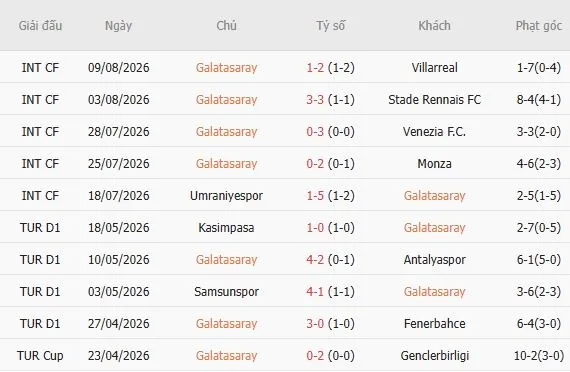
Task: Select Galatasaray in the 09/08/2026 row
Action: tap(226, 68)
